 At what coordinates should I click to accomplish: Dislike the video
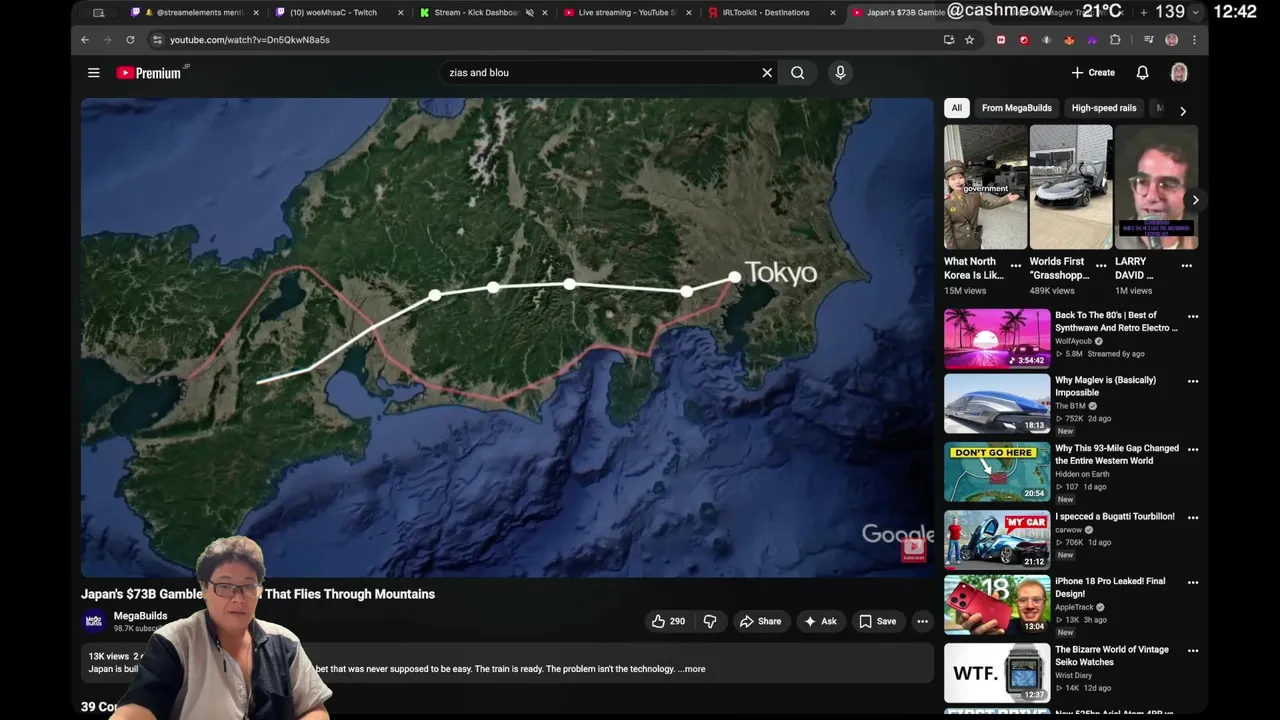[x=710, y=621]
